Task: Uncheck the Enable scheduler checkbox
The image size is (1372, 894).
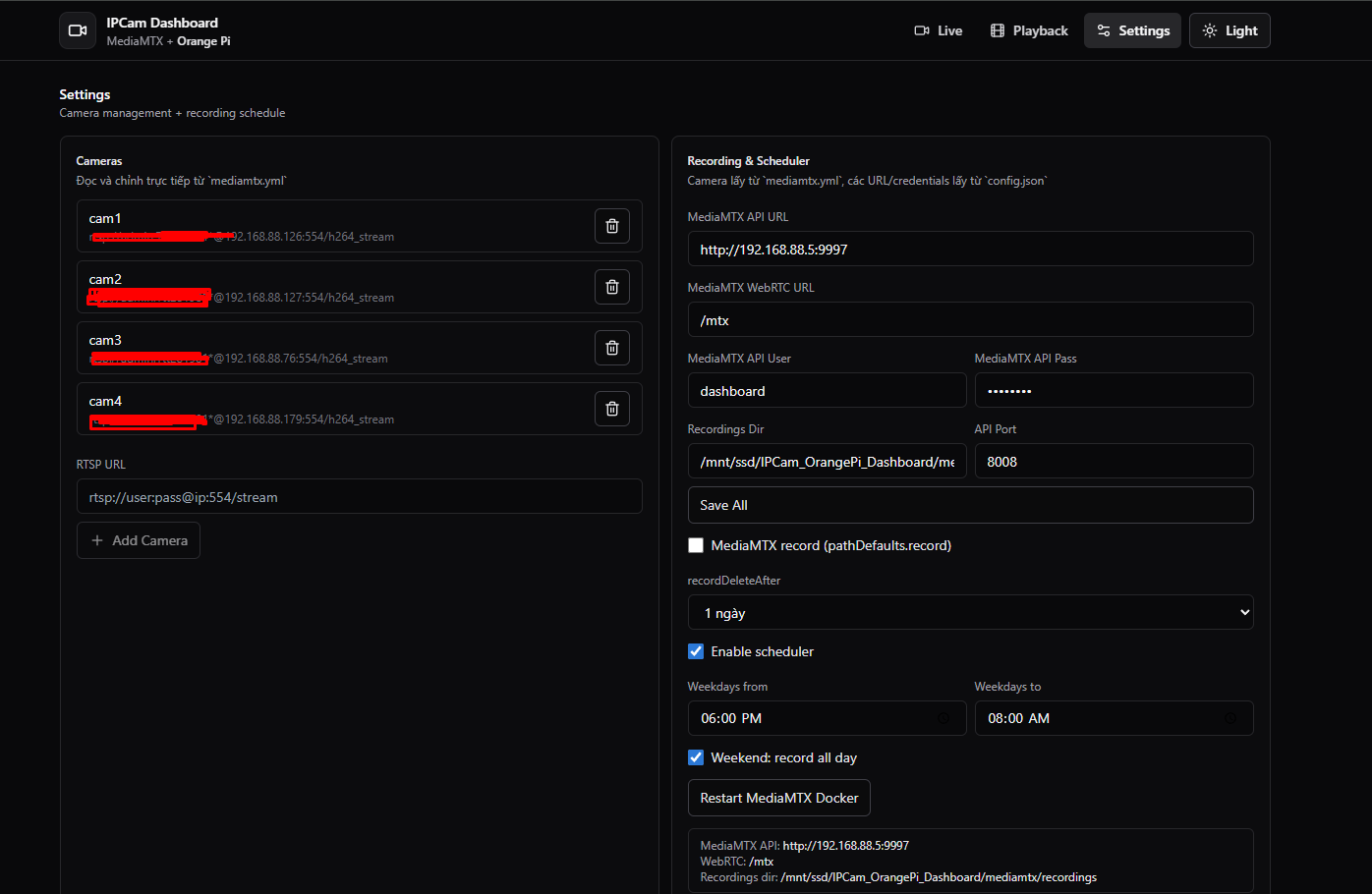Action: (696, 651)
